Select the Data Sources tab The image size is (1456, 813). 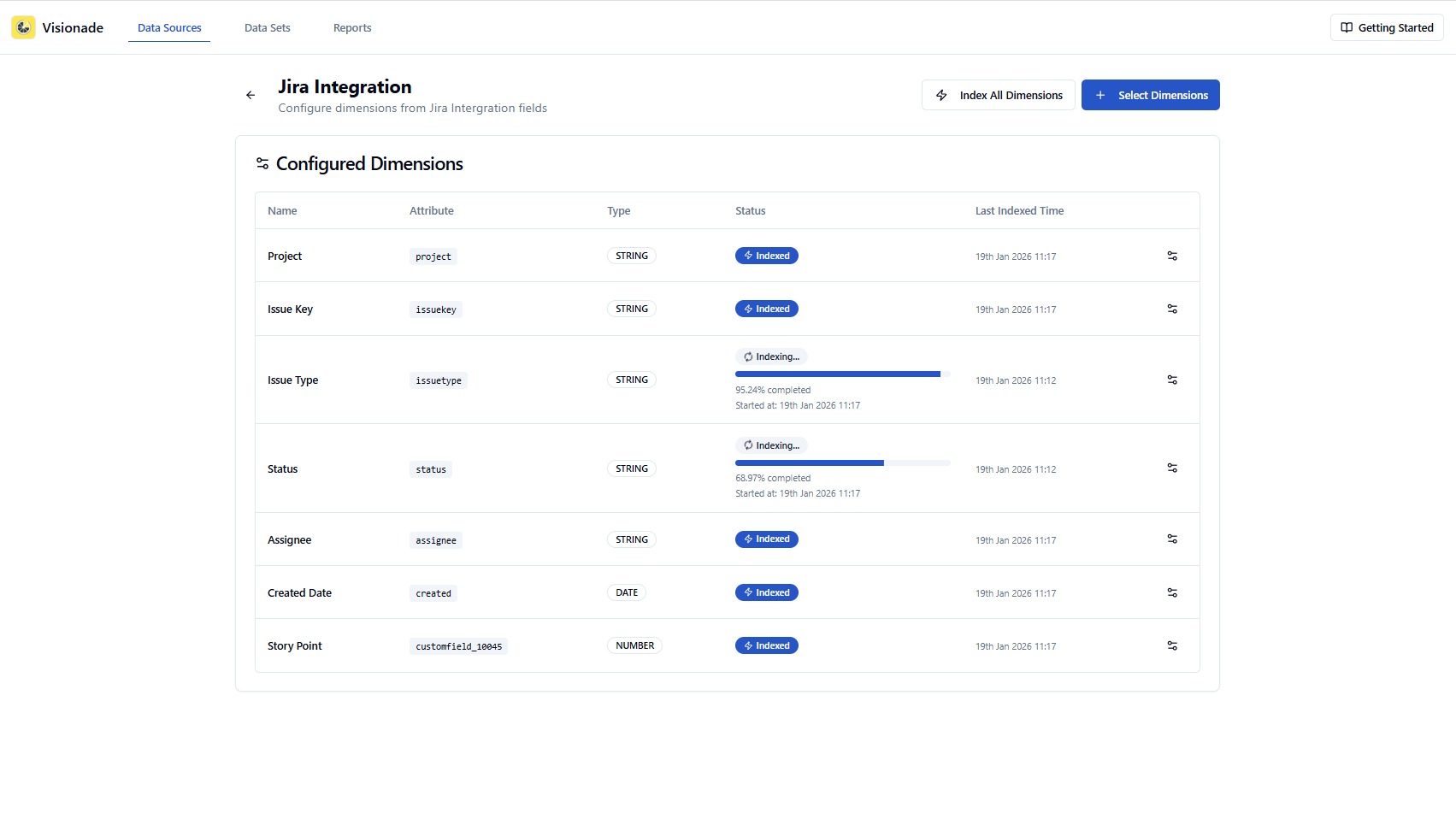coord(168,27)
